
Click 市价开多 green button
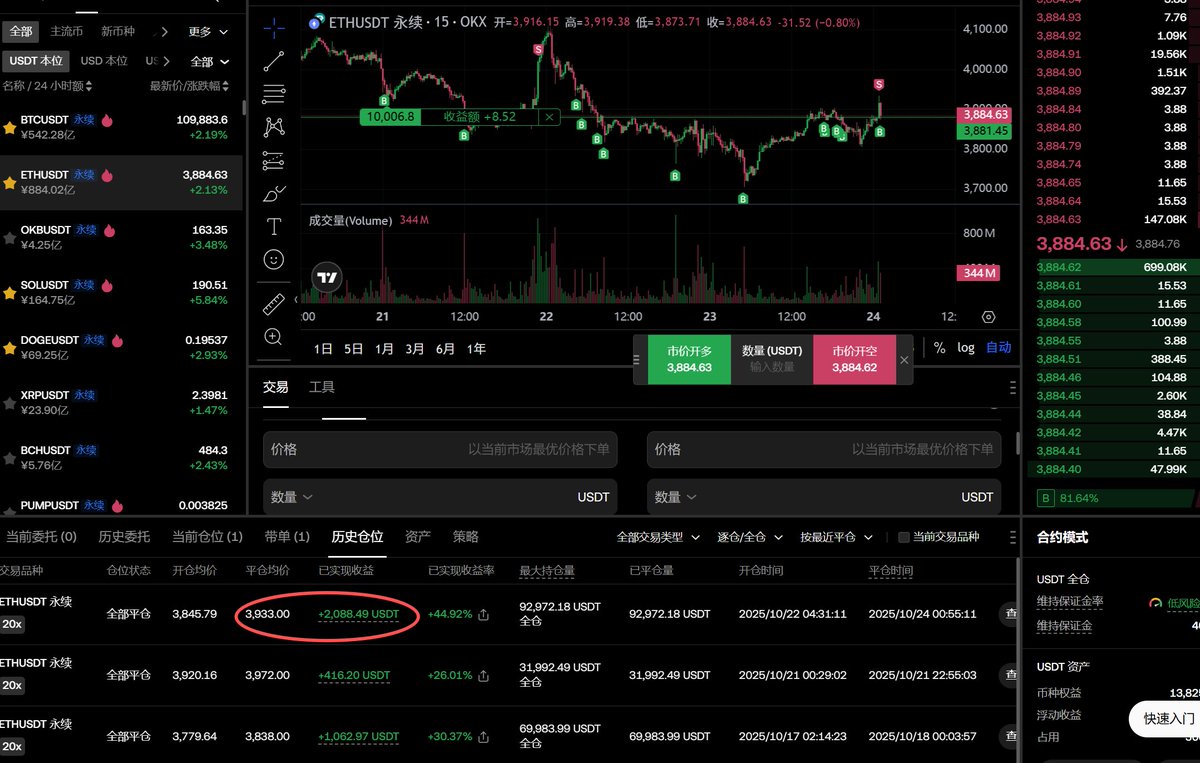pos(689,360)
